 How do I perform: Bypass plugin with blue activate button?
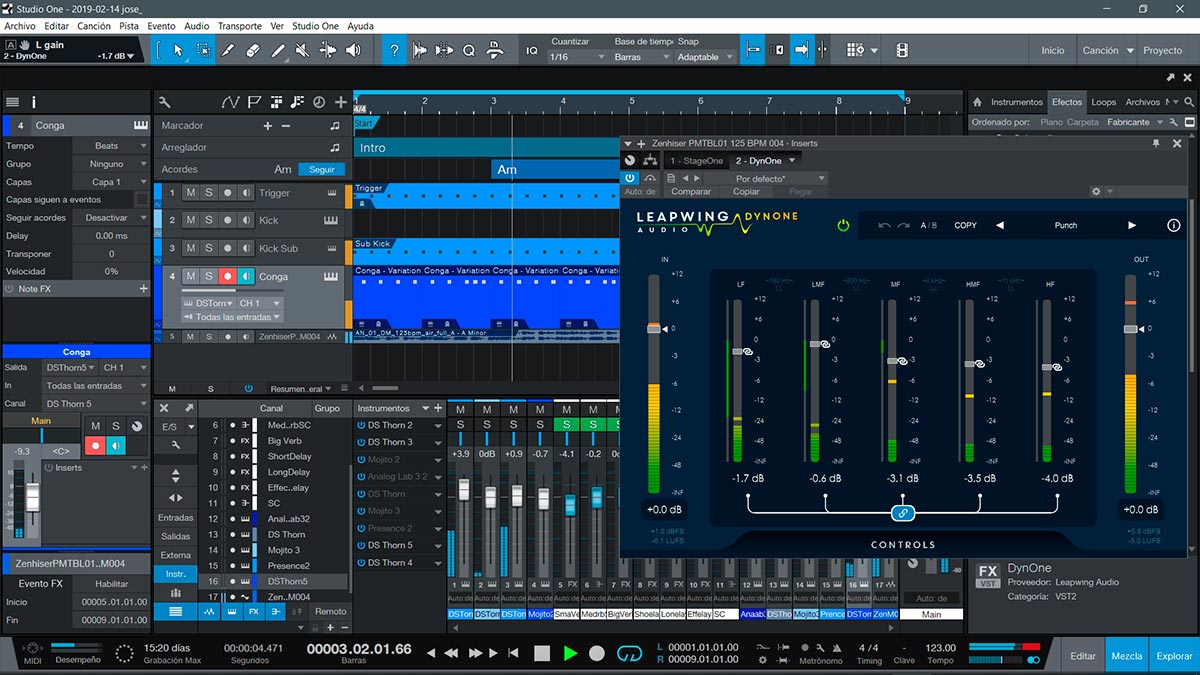(x=631, y=178)
